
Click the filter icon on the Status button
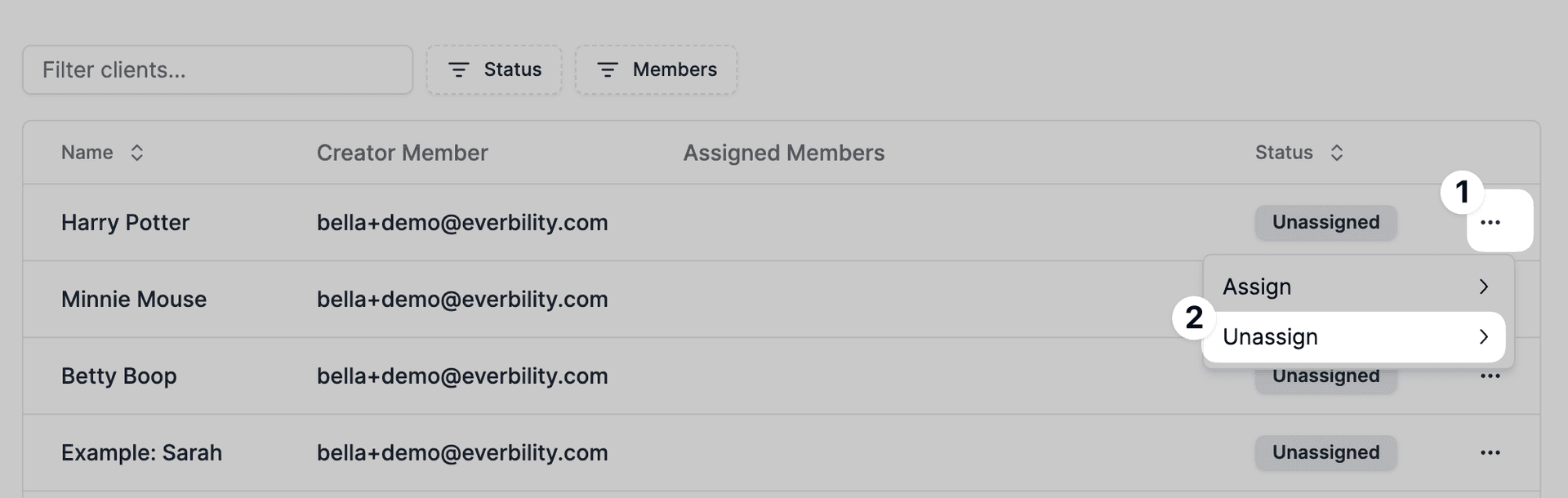[x=460, y=69]
